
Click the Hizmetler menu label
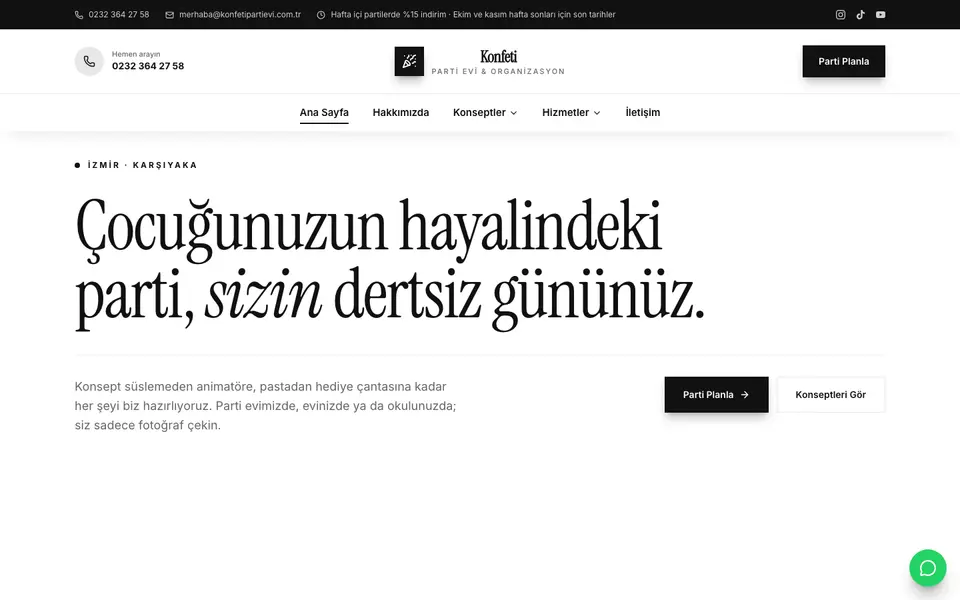[x=565, y=113]
